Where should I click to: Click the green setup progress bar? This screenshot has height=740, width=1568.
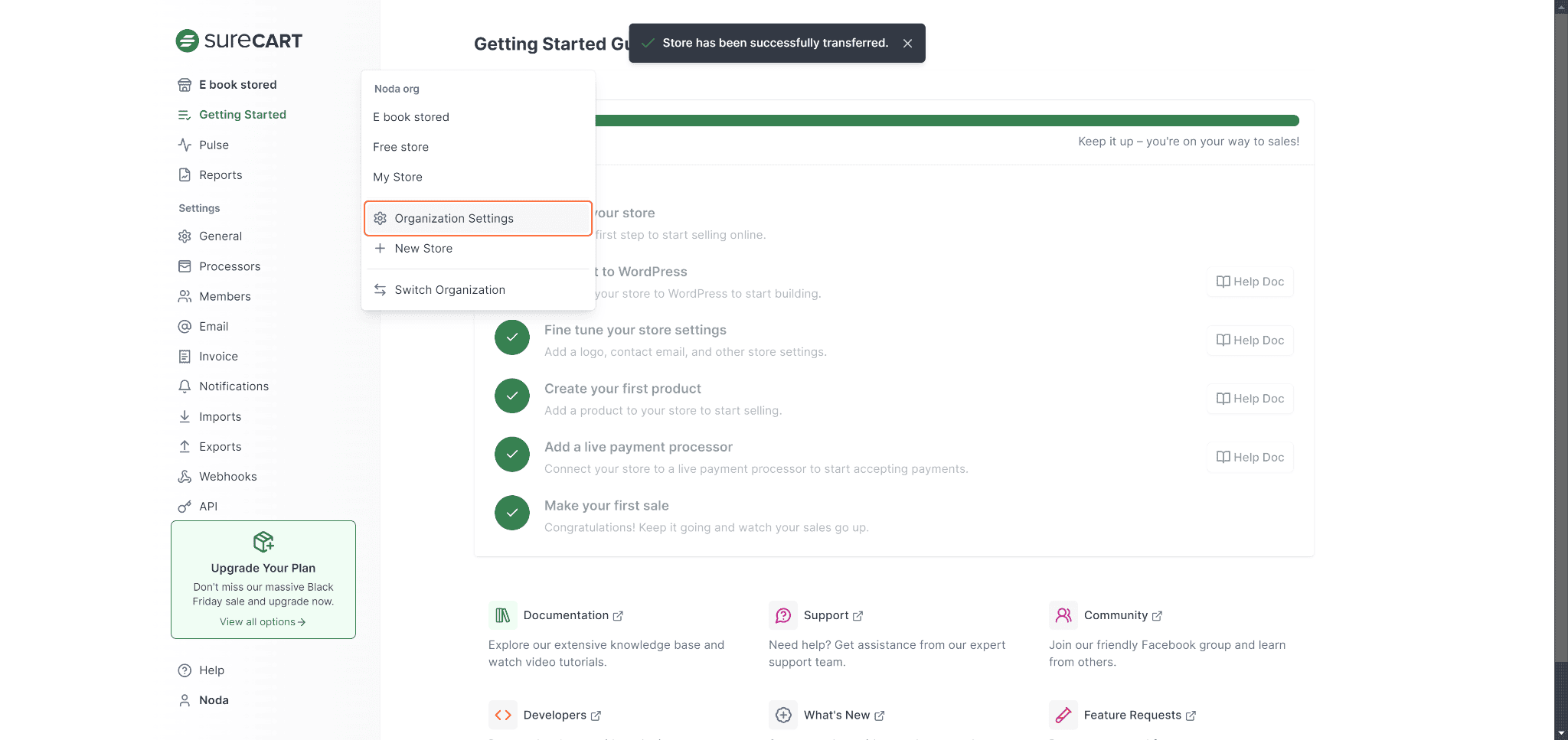pyautogui.click(x=946, y=121)
